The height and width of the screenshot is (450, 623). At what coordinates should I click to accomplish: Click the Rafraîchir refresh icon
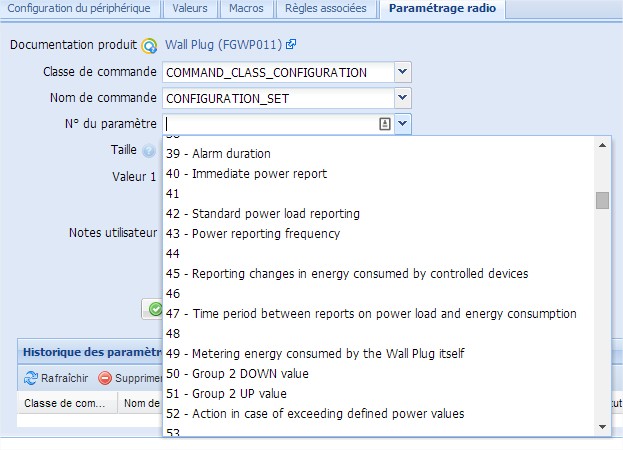[x=31, y=378]
